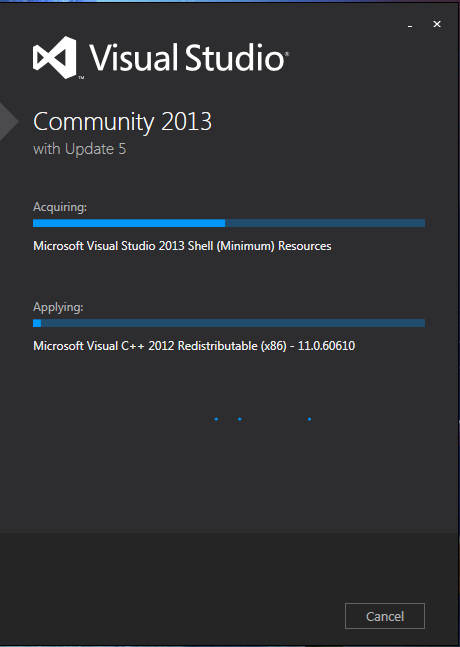Click the 'with Update 5' subtitle

click(x=80, y=149)
